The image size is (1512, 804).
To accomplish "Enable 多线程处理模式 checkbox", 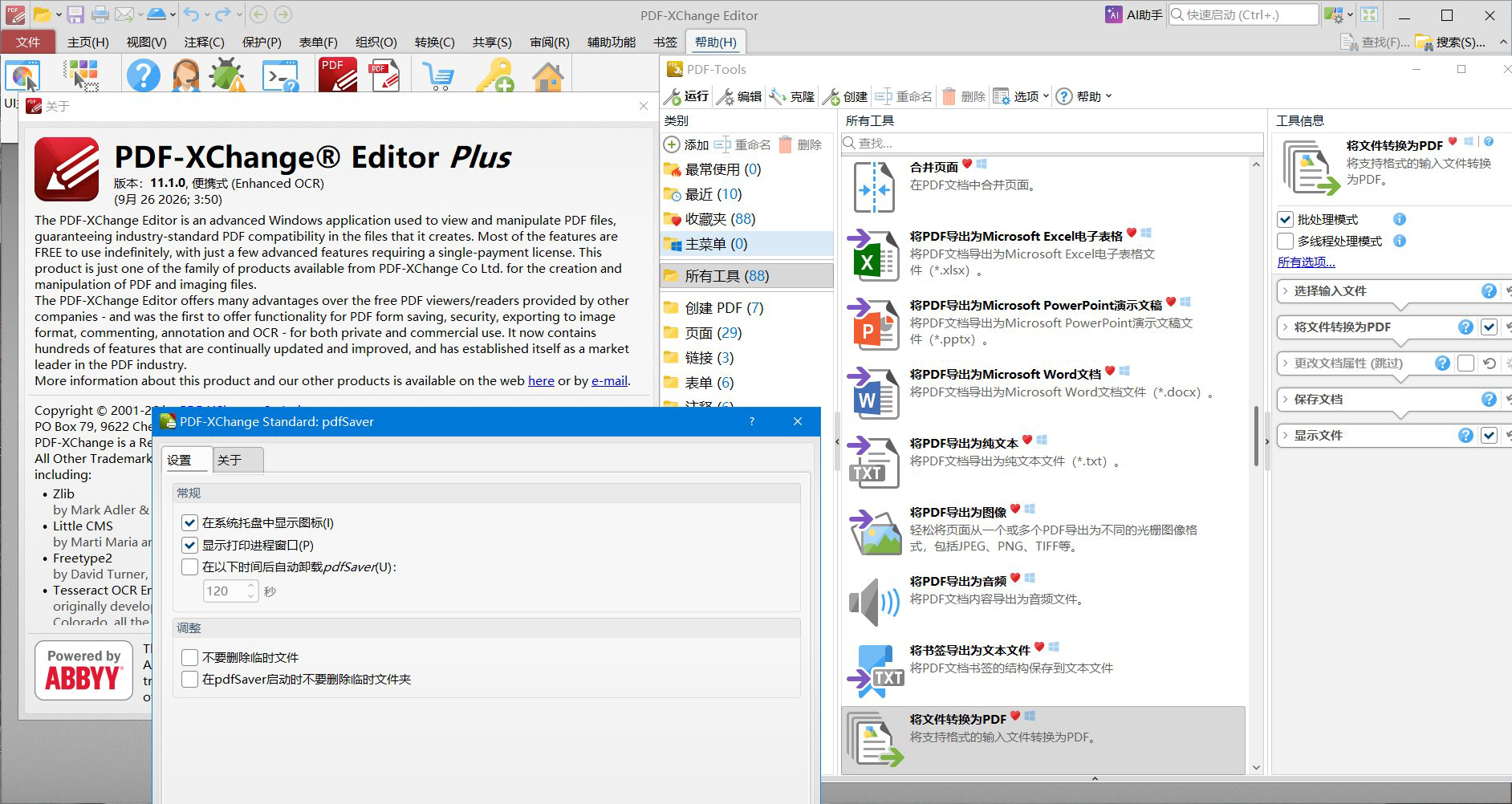I will click(1286, 241).
